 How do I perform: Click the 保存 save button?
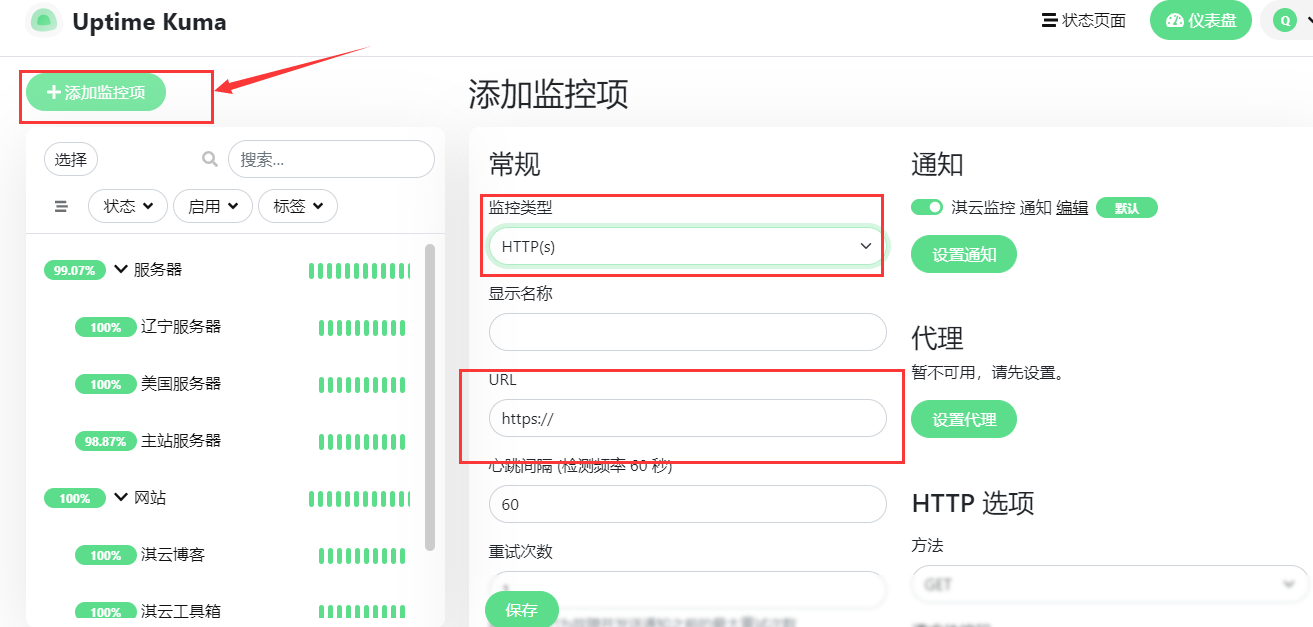(522, 610)
